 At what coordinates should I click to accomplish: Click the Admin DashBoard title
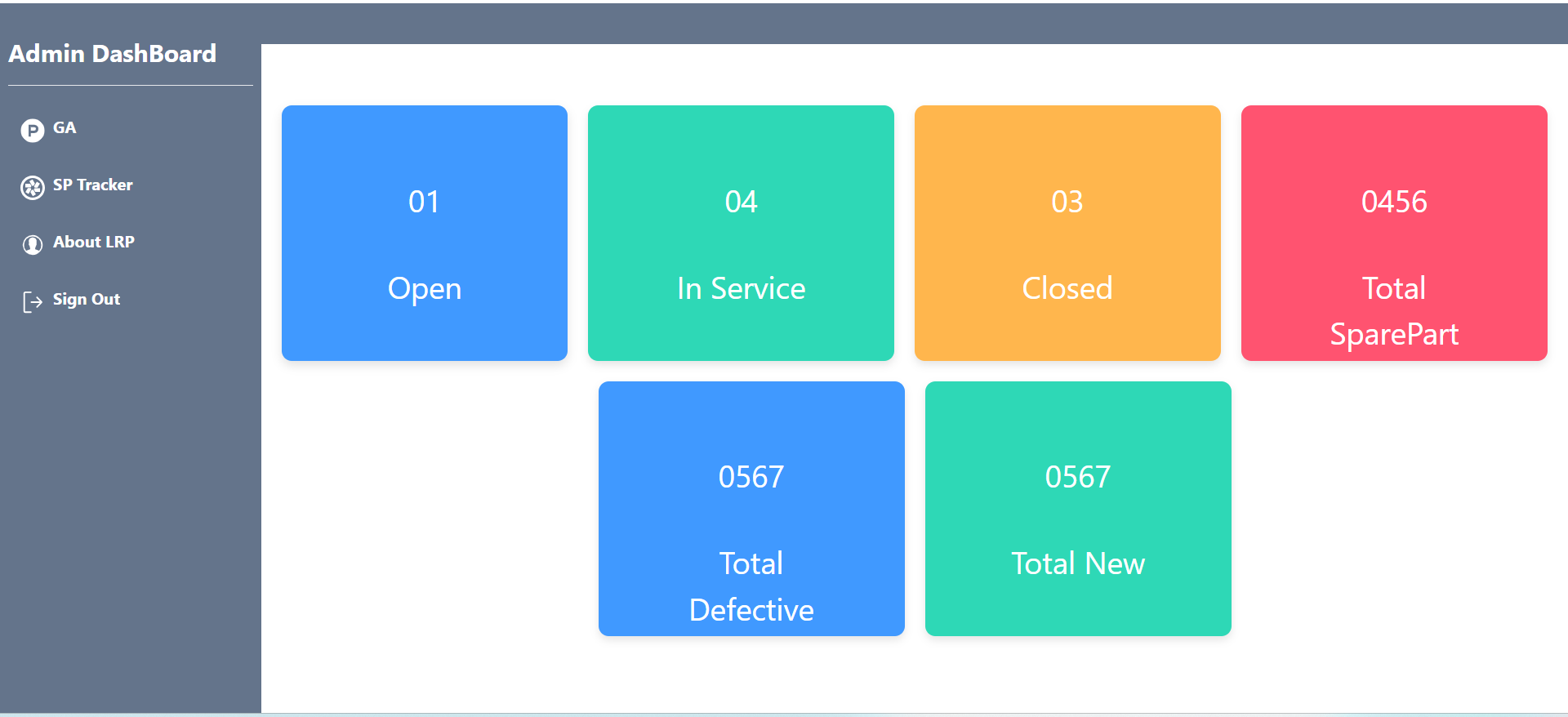(113, 54)
